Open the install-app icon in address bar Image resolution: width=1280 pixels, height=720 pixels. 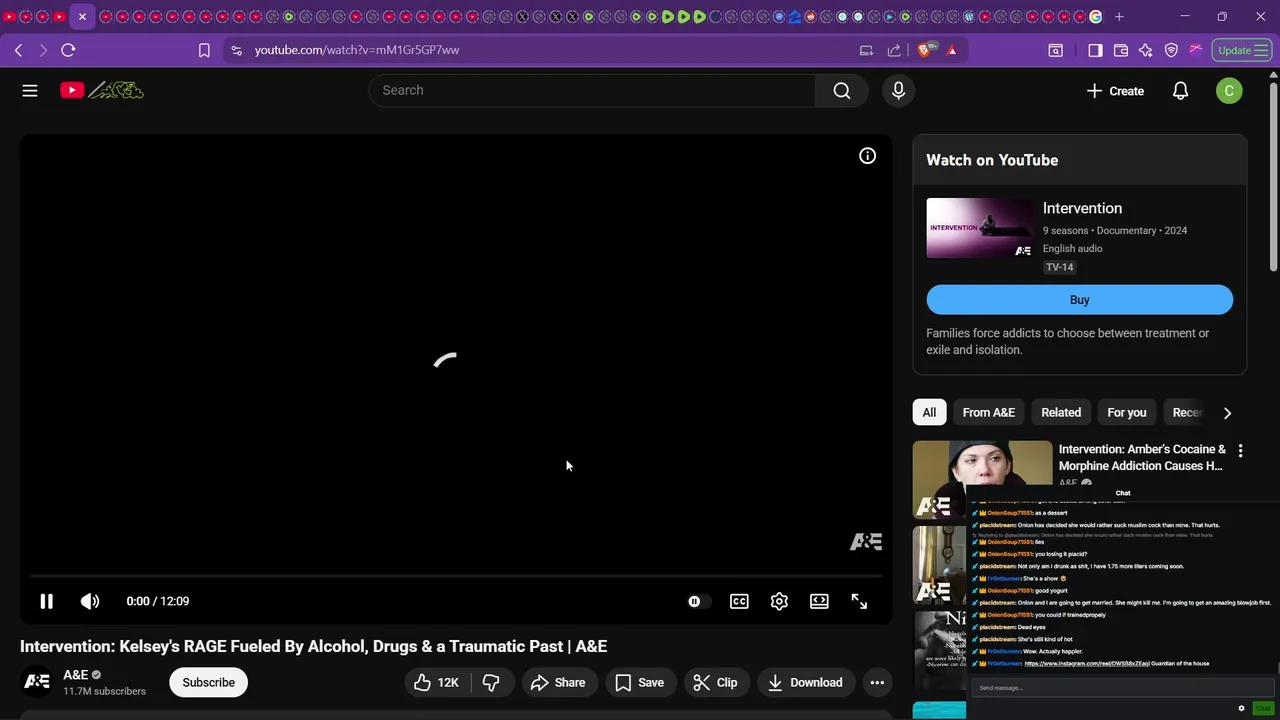(x=866, y=50)
